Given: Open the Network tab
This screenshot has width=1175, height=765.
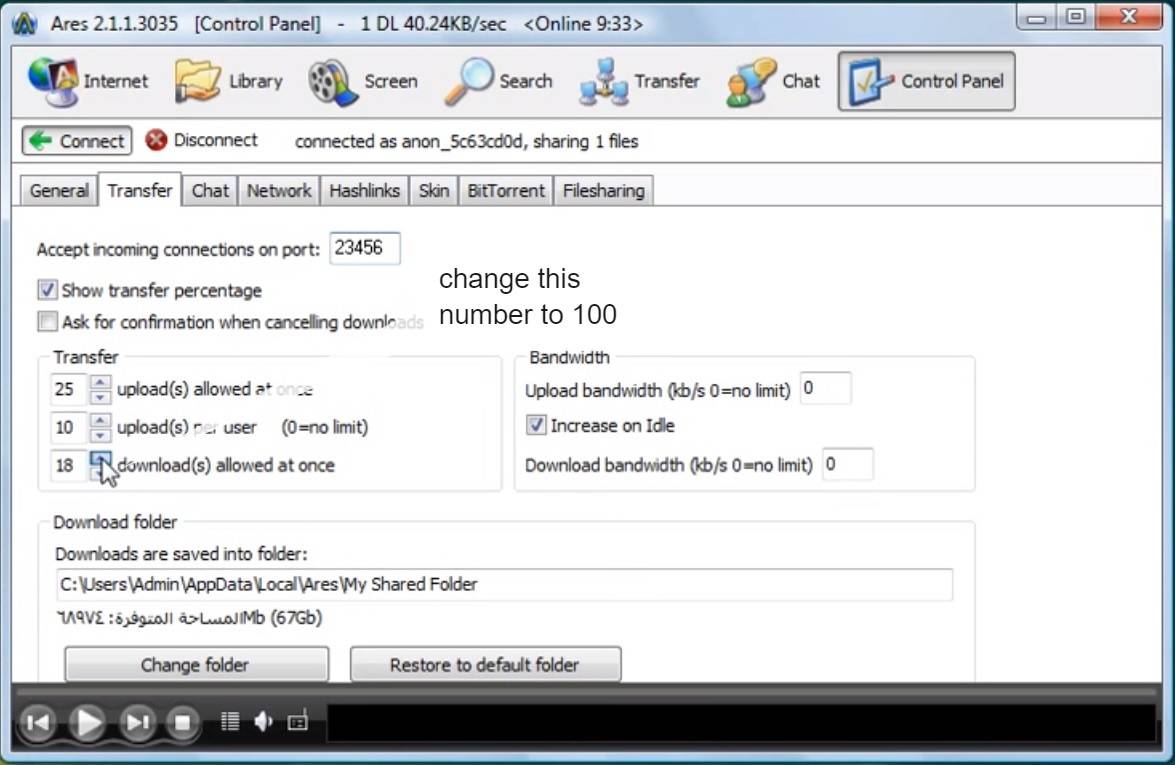Looking at the screenshot, I should coord(279,191).
